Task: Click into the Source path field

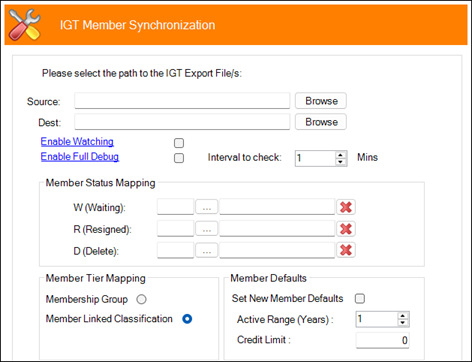Action: (182, 101)
